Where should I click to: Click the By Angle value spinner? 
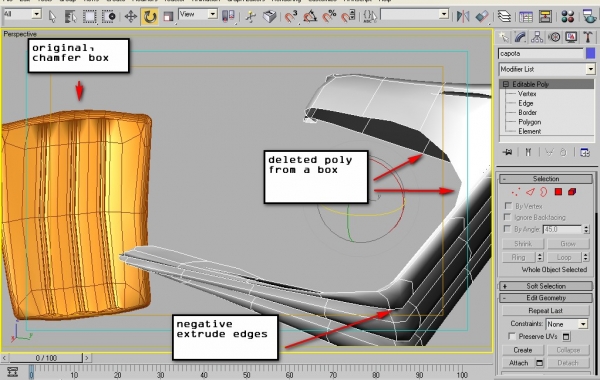(586, 229)
